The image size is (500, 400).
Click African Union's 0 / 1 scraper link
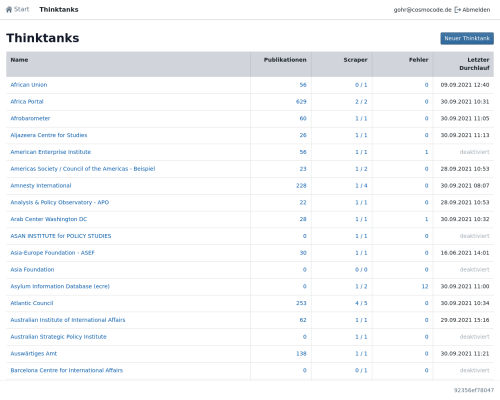(361, 85)
